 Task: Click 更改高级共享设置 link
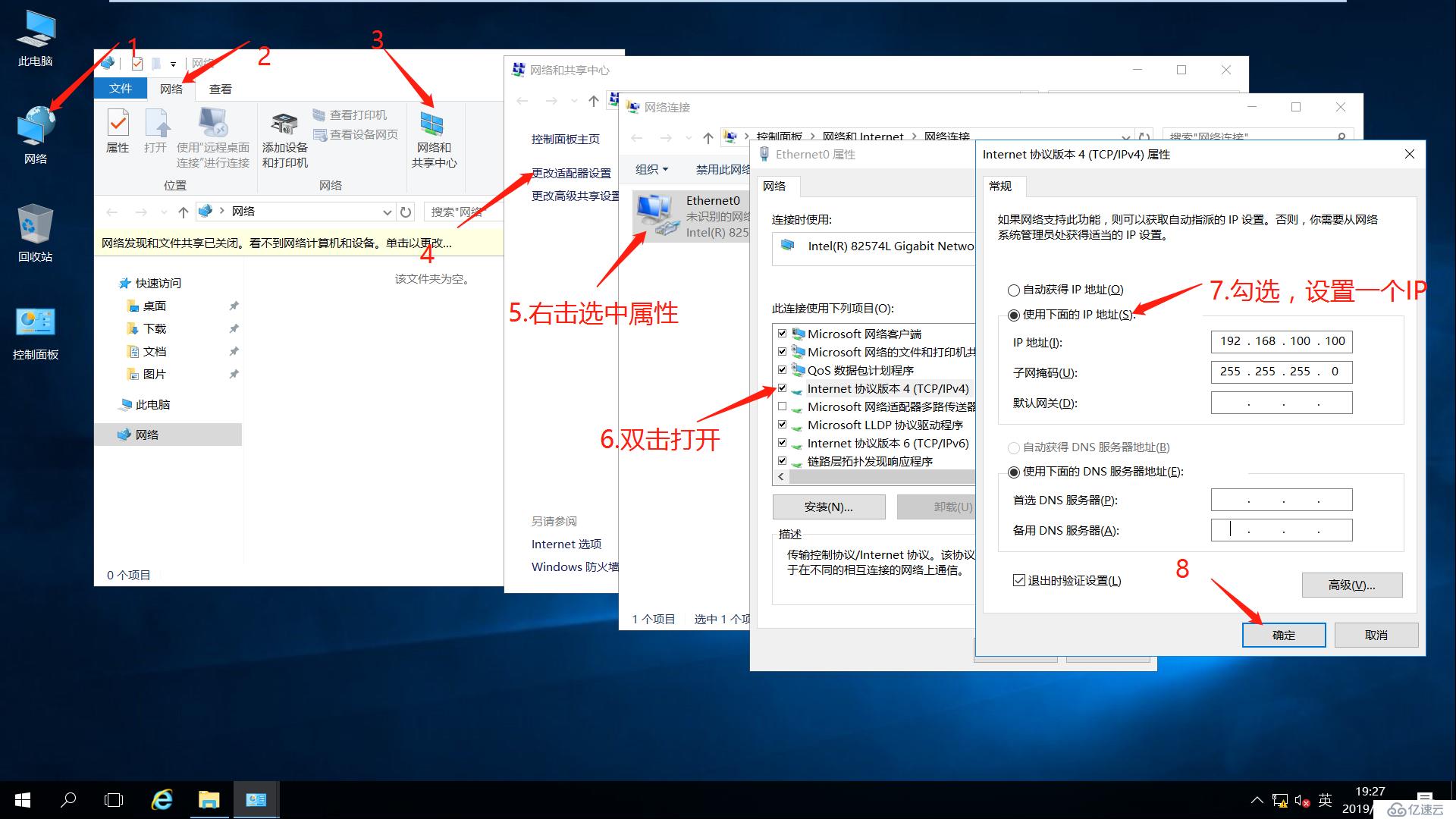click(x=576, y=196)
